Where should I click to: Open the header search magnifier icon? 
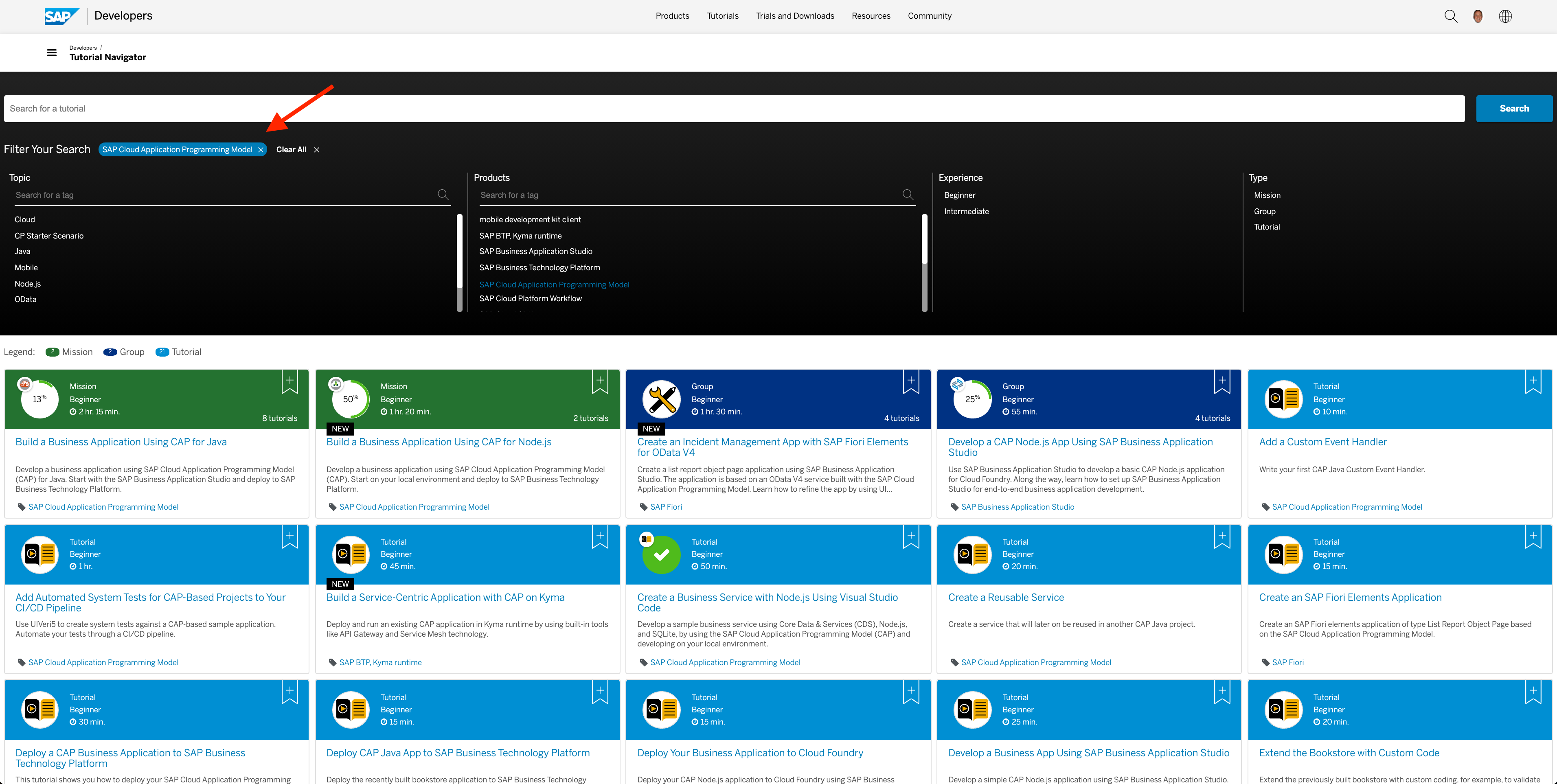1451,16
